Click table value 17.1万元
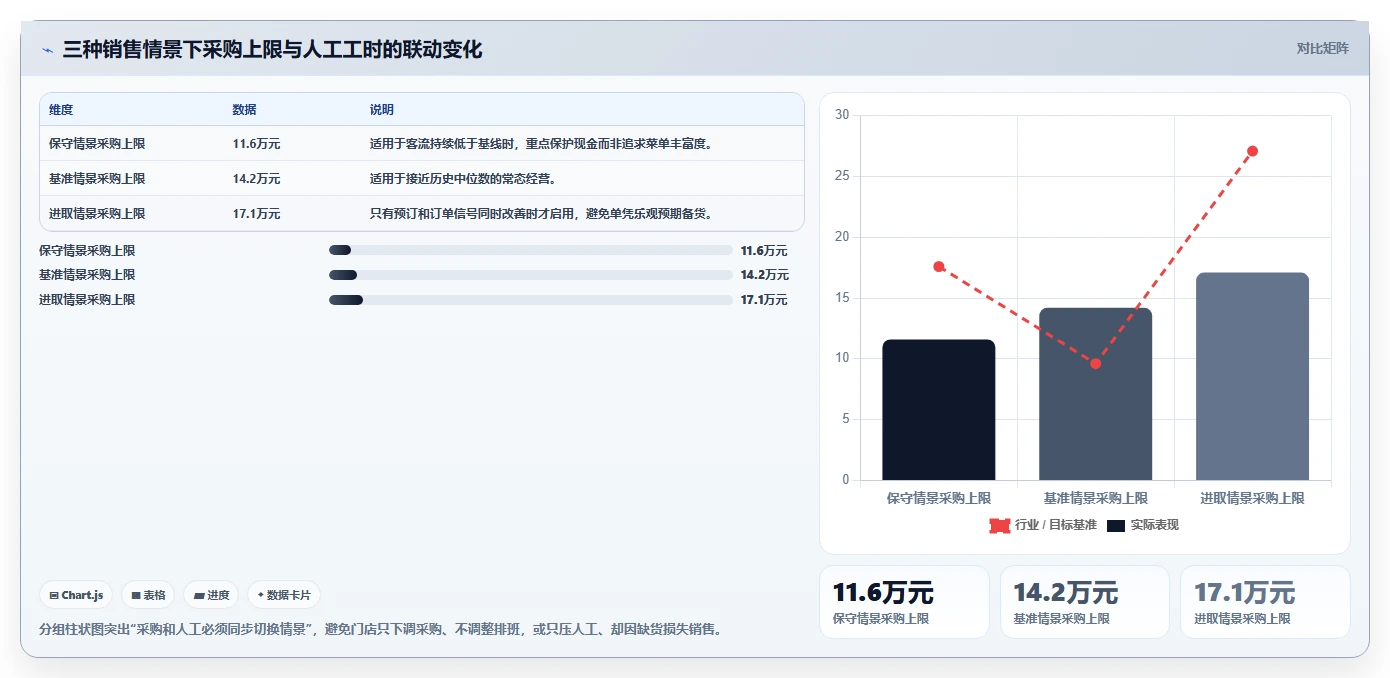Image resolution: width=1390 pixels, height=678 pixels. point(256,214)
